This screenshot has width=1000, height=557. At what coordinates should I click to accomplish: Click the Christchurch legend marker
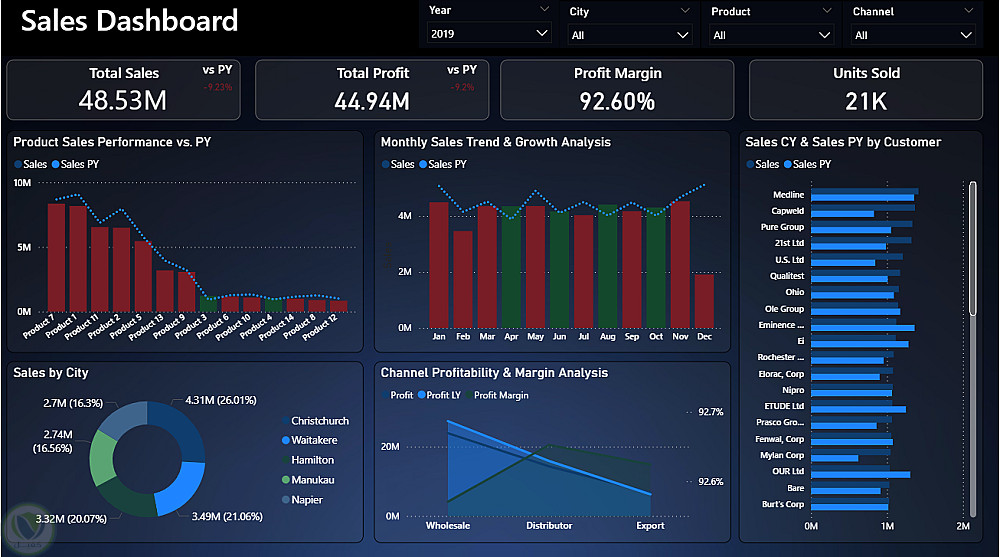point(286,421)
